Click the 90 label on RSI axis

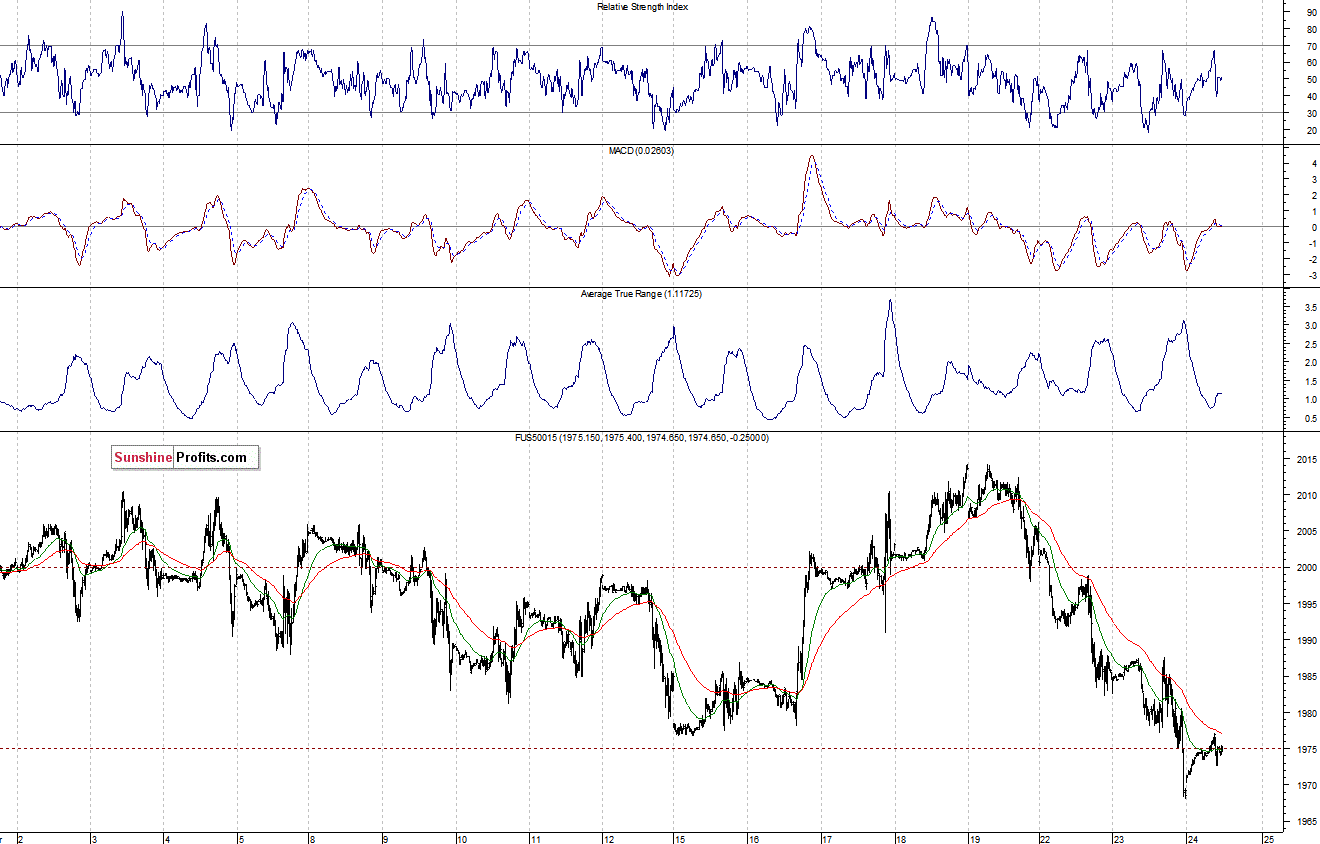[1310, 13]
